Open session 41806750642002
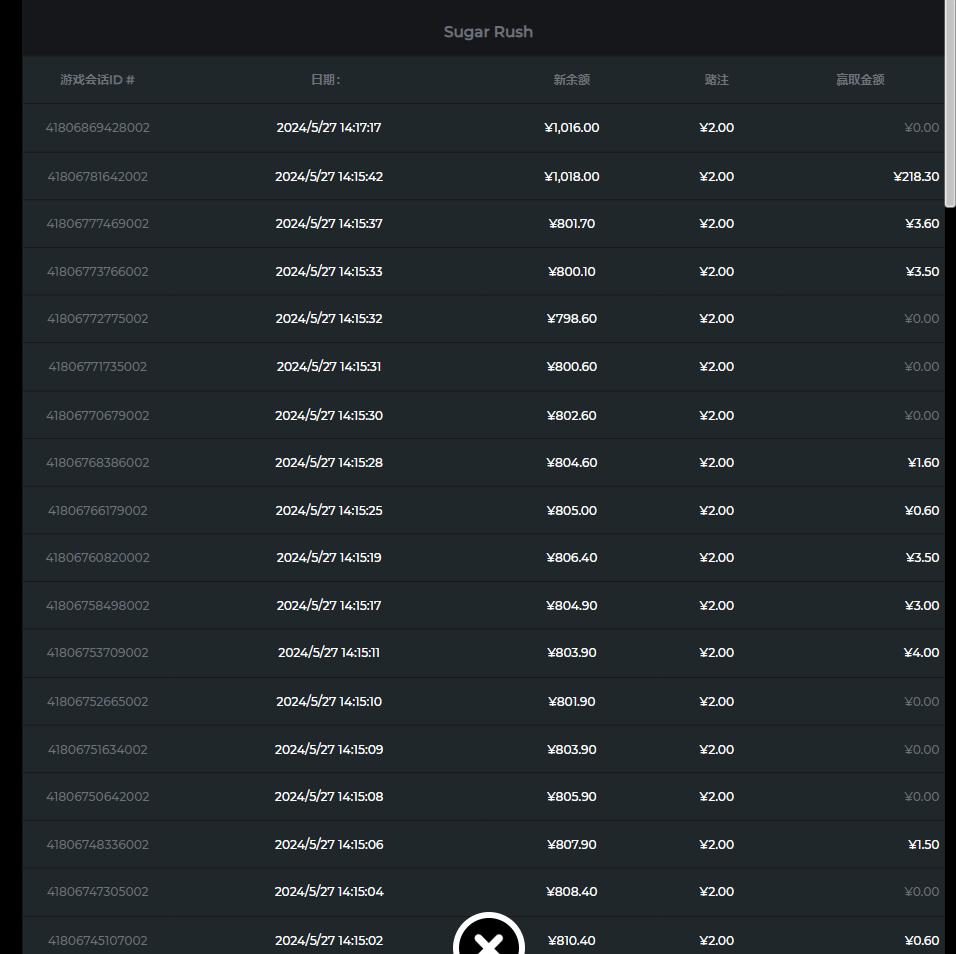The image size is (956, 954). pos(98,797)
